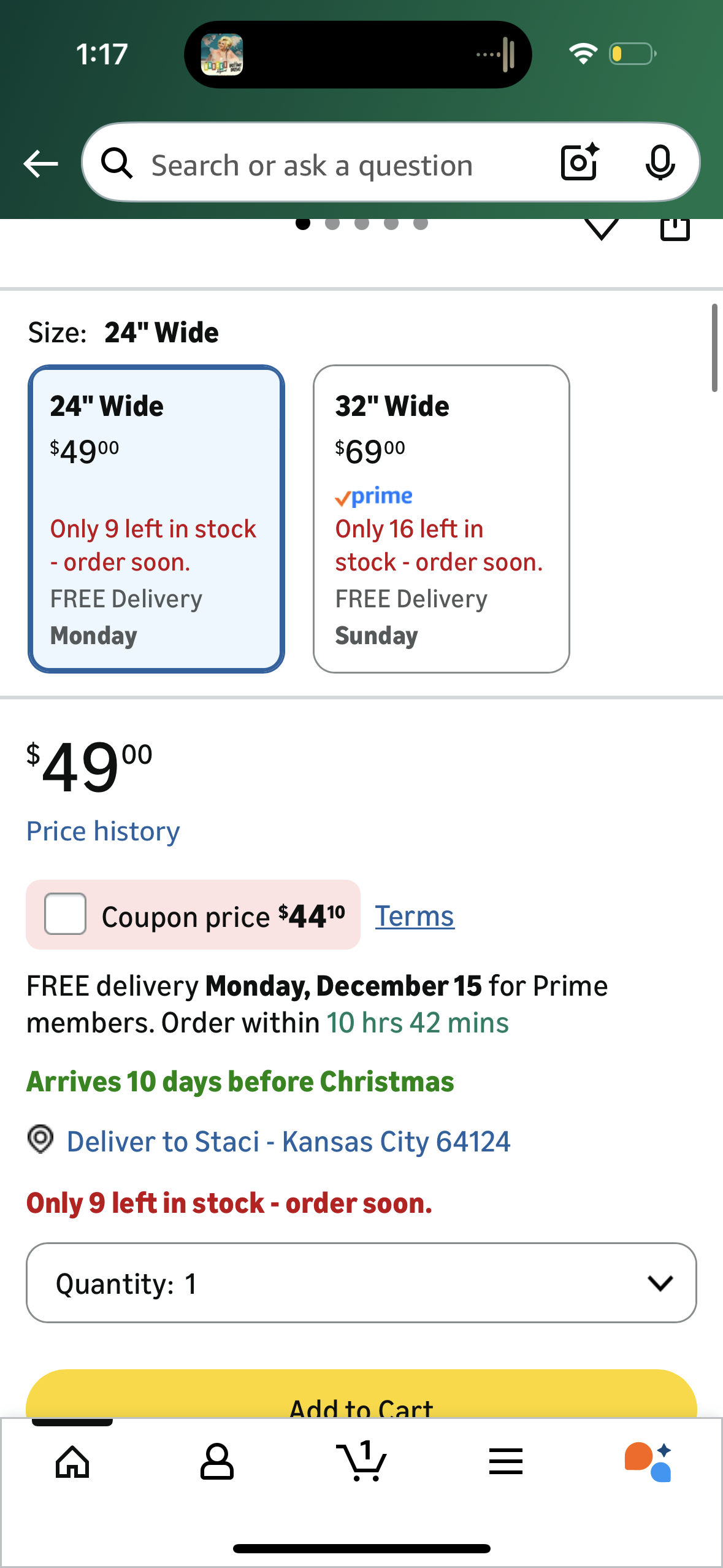The width and height of the screenshot is (723, 1568).
Task: Tap the back arrow icon
Action: click(40, 164)
